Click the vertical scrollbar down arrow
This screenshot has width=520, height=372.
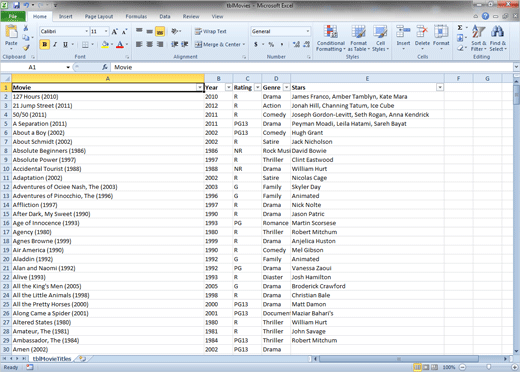tap(516, 351)
